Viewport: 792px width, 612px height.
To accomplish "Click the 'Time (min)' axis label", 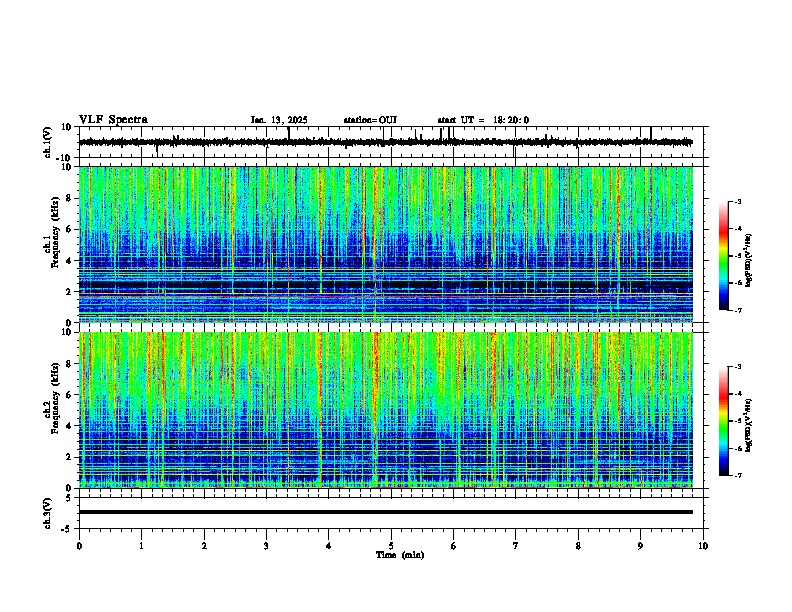I will pyautogui.click(x=400, y=555).
